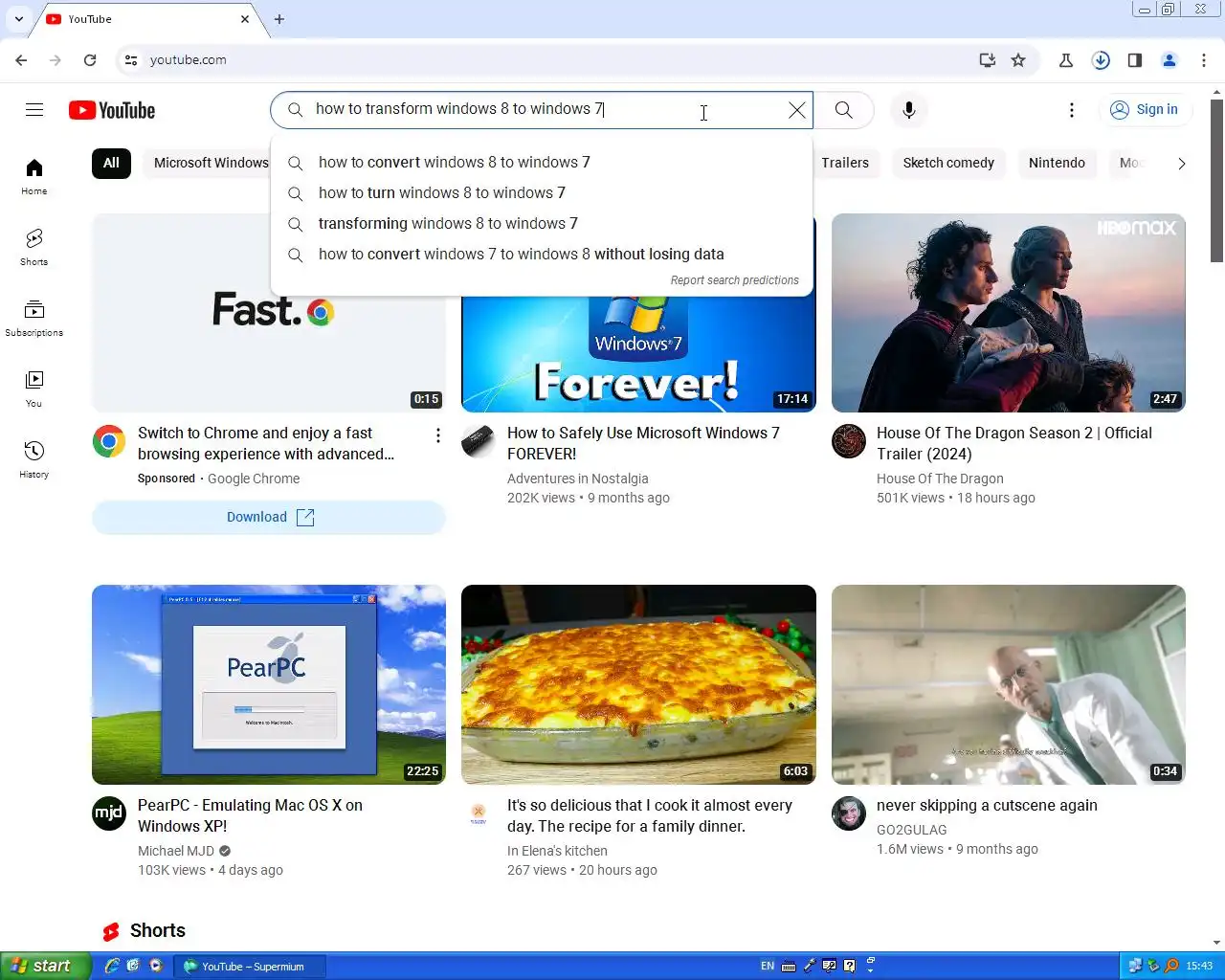Open Home in the left sidebar

pos(34,177)
